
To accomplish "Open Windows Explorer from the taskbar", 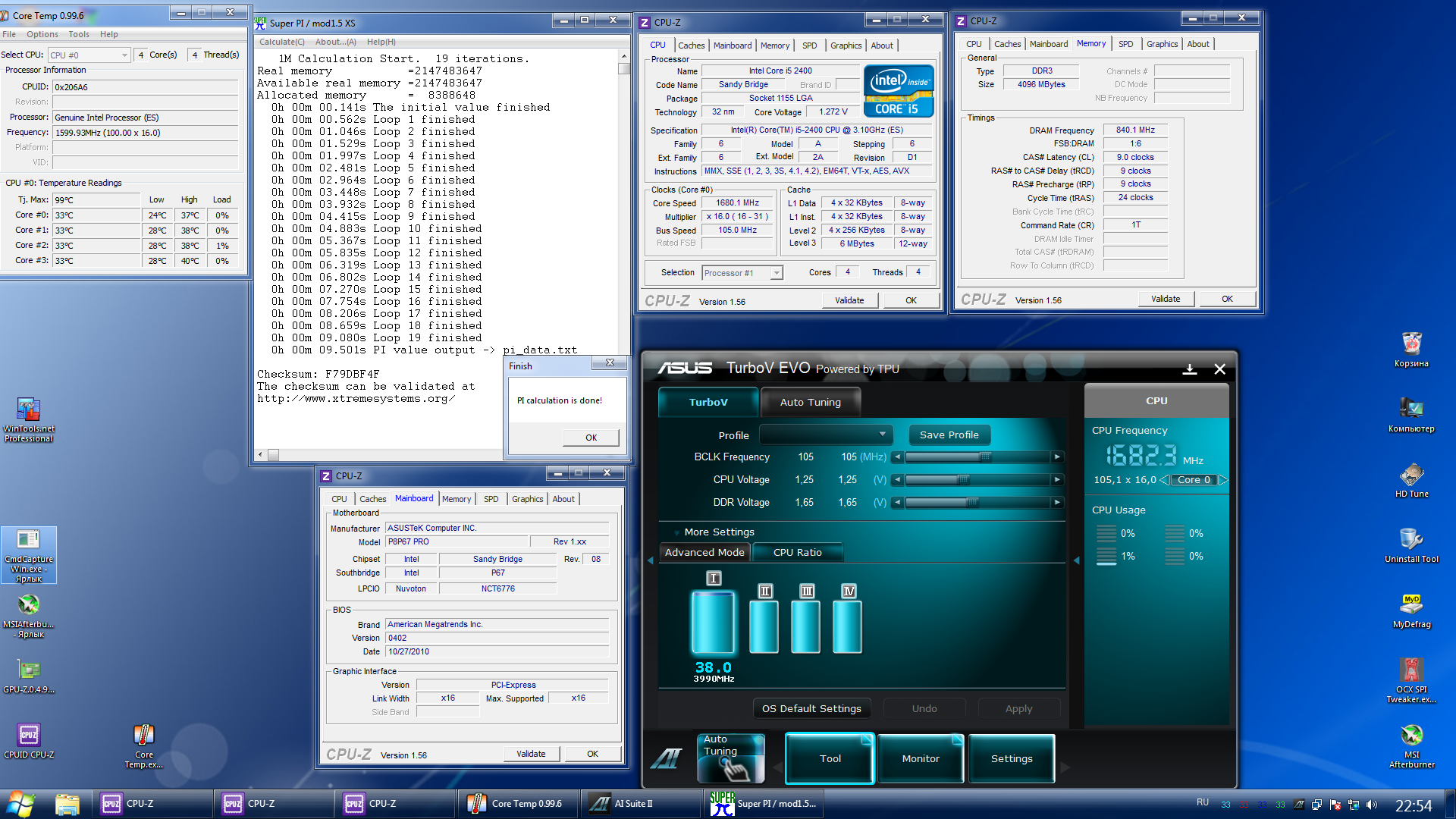I will click(67, 804).
